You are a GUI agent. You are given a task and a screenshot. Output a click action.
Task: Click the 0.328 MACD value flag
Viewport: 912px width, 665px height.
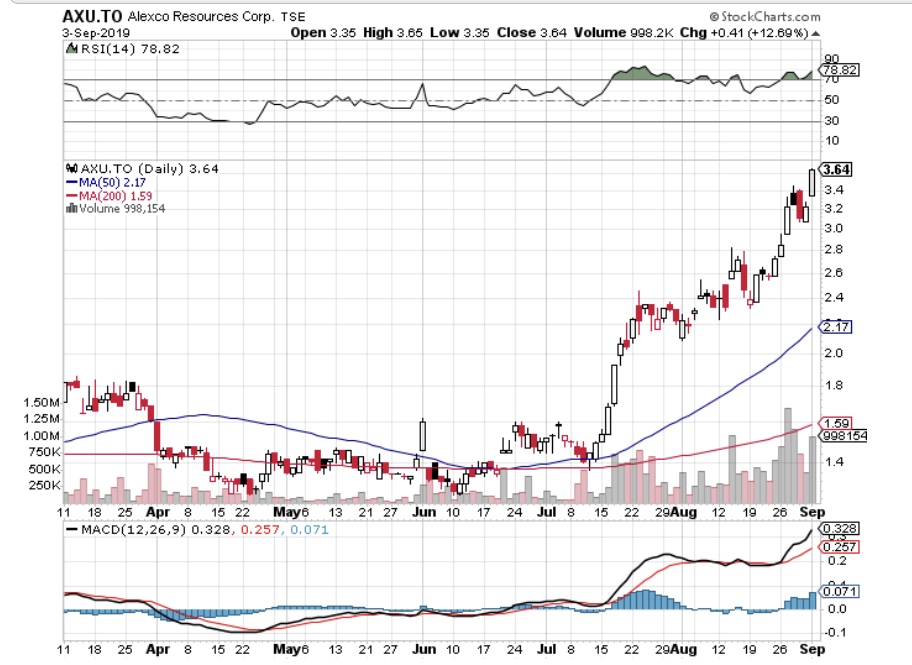point(838,528)
